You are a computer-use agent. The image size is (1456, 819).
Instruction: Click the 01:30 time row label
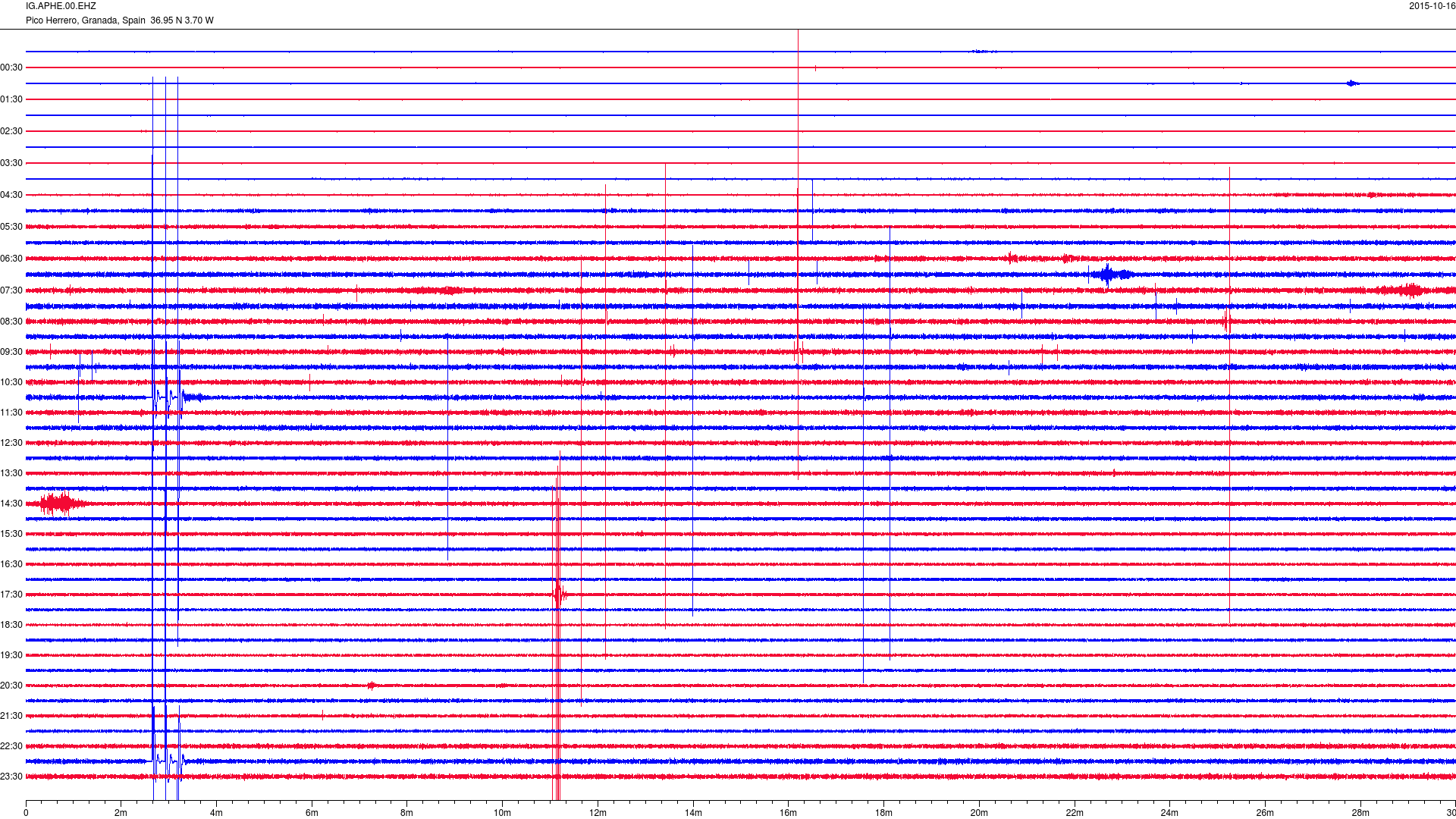click(x=11, y=99)
